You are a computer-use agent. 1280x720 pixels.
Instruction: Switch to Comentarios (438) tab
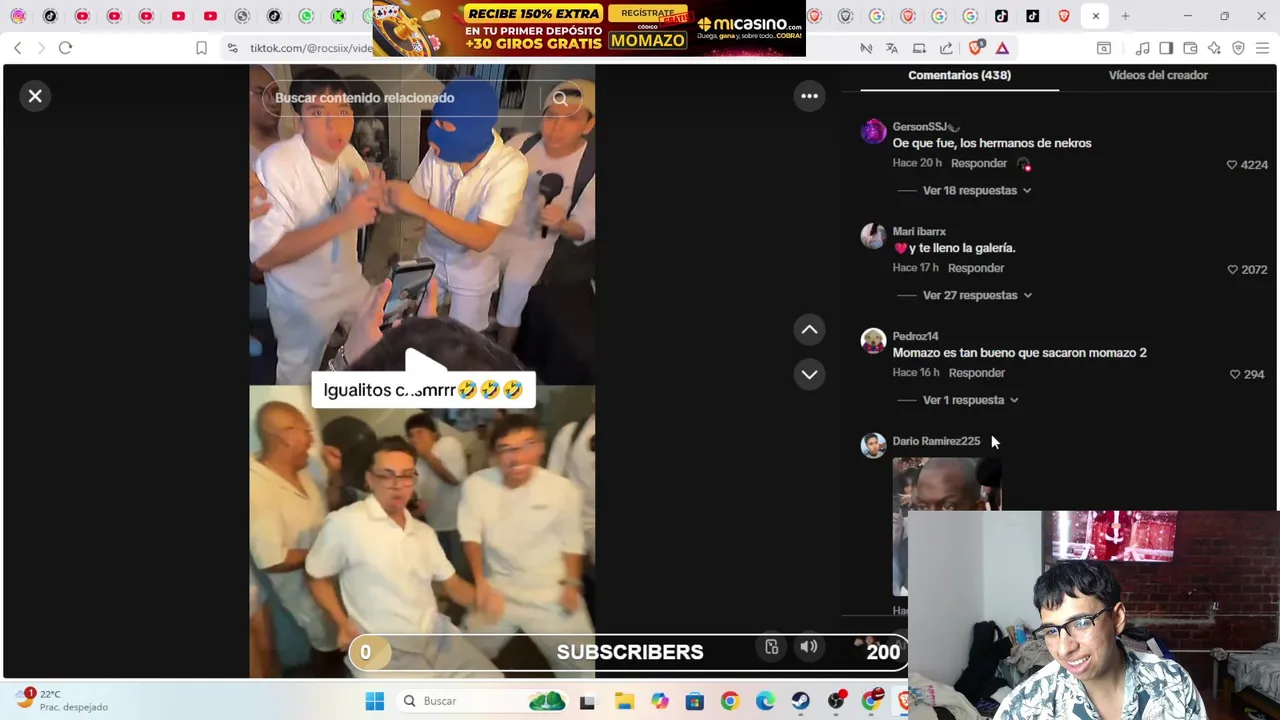click(x=959, y=75)
